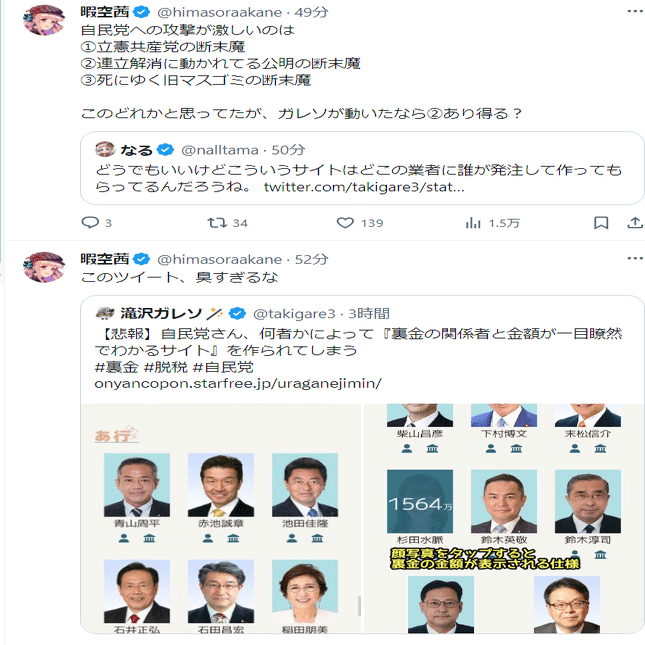Bookmark the first tweet
The height and width of the screenshot is (645, 645).
(x=601, y=223)
